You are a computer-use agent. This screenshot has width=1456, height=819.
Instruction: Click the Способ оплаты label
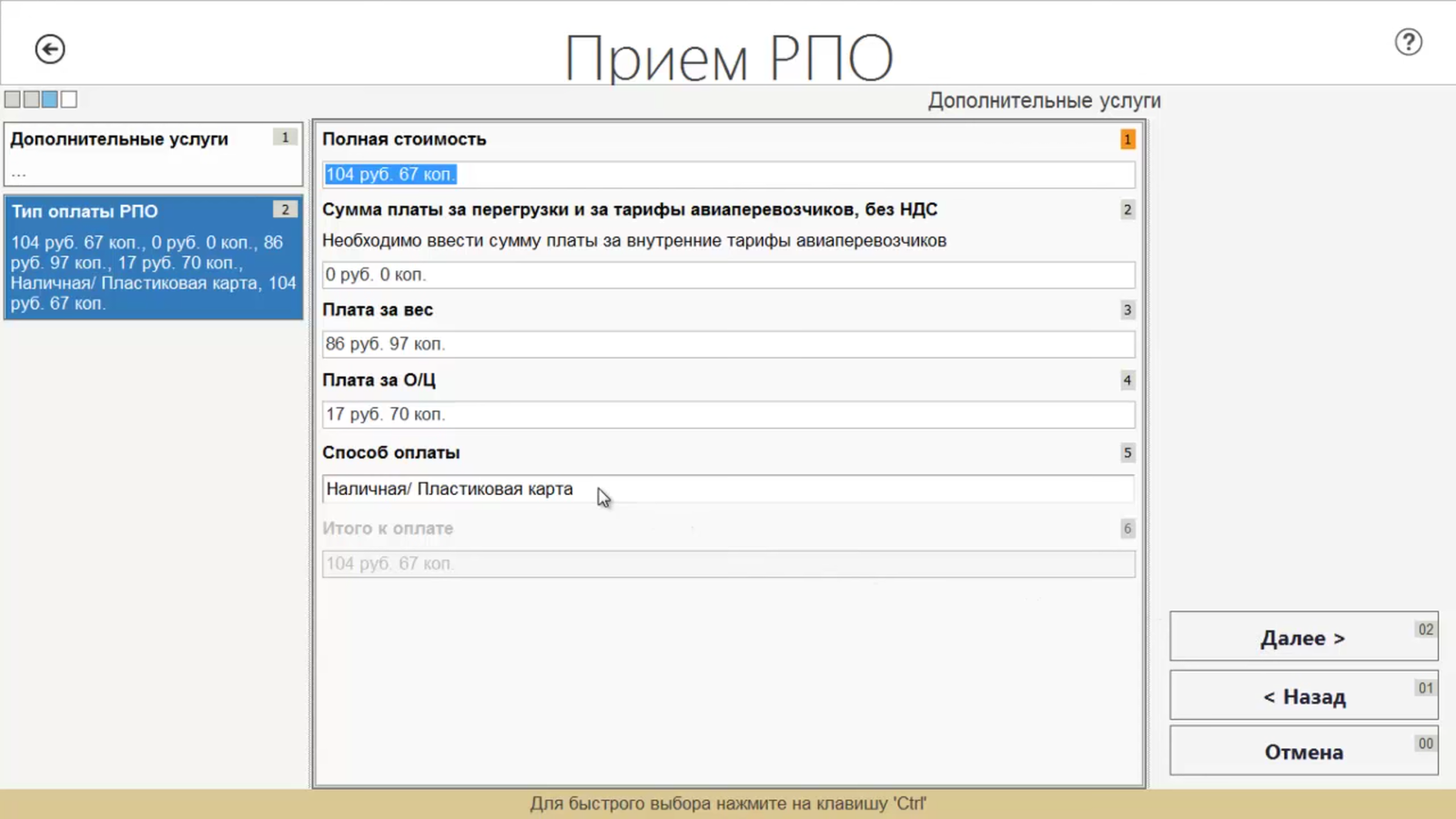(391, 452)
